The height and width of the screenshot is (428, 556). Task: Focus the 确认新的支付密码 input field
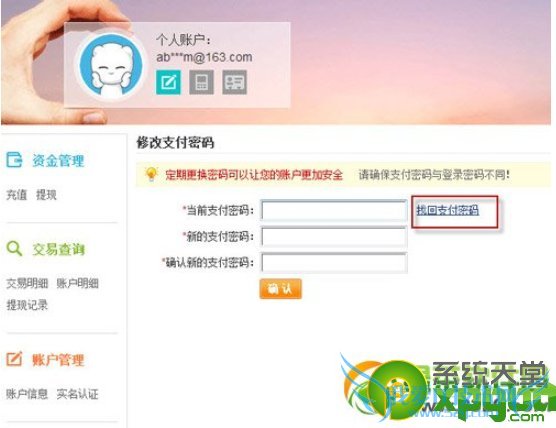coord(334,263)
